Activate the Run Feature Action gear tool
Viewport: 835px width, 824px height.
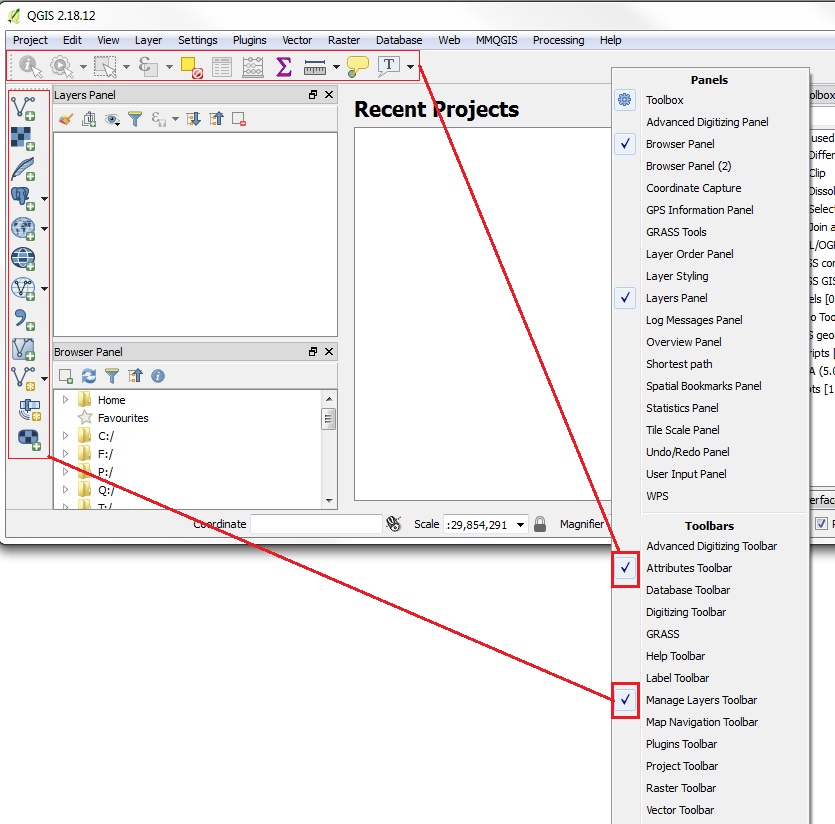point(61,67)
